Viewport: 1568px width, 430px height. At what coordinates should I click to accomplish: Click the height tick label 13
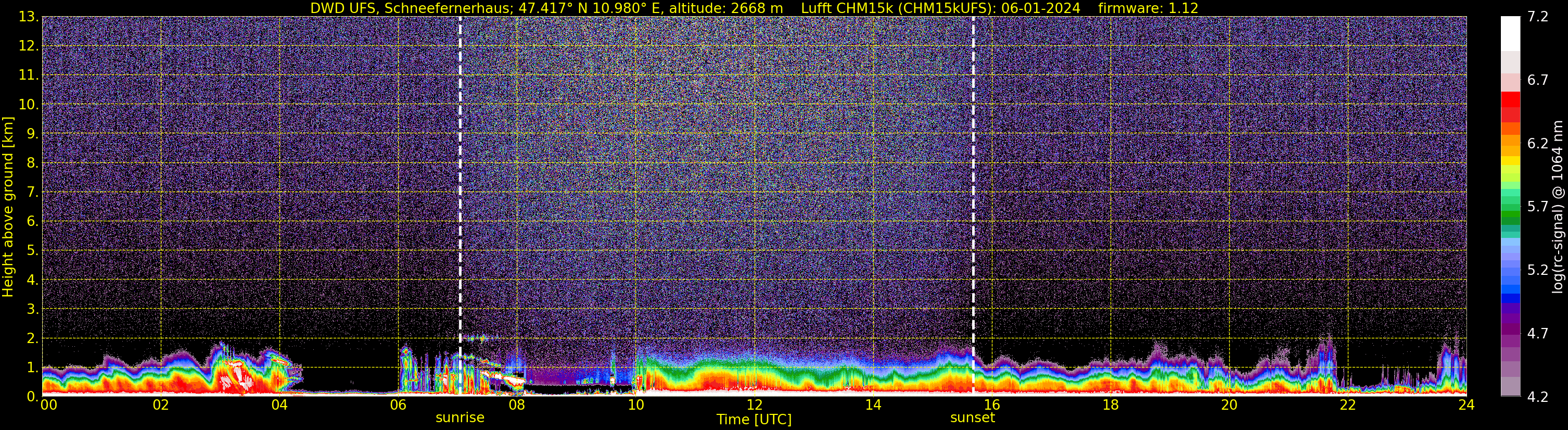point(28,17)
